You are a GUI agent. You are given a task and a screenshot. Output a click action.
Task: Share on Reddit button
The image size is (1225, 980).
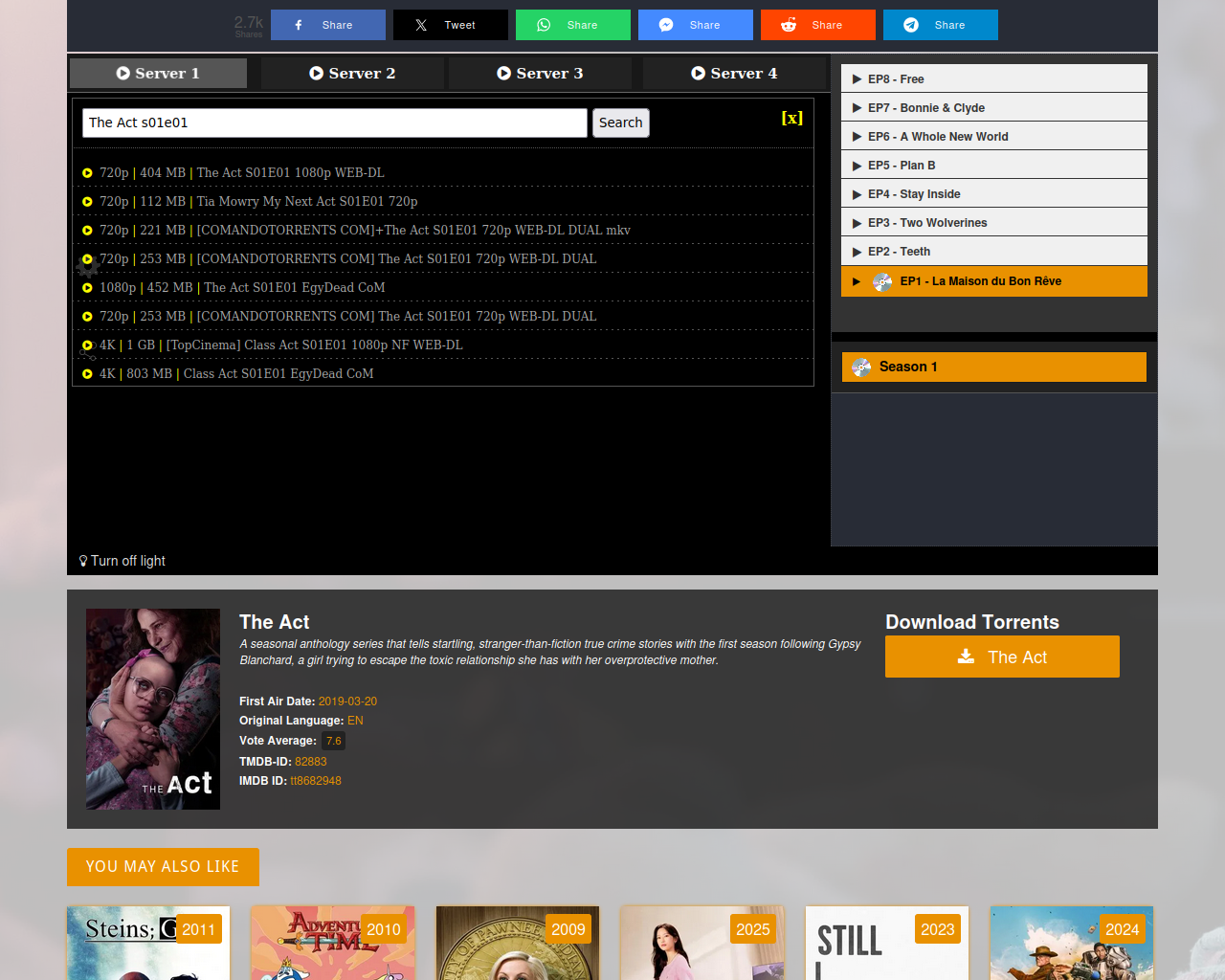tap(818, 25)
